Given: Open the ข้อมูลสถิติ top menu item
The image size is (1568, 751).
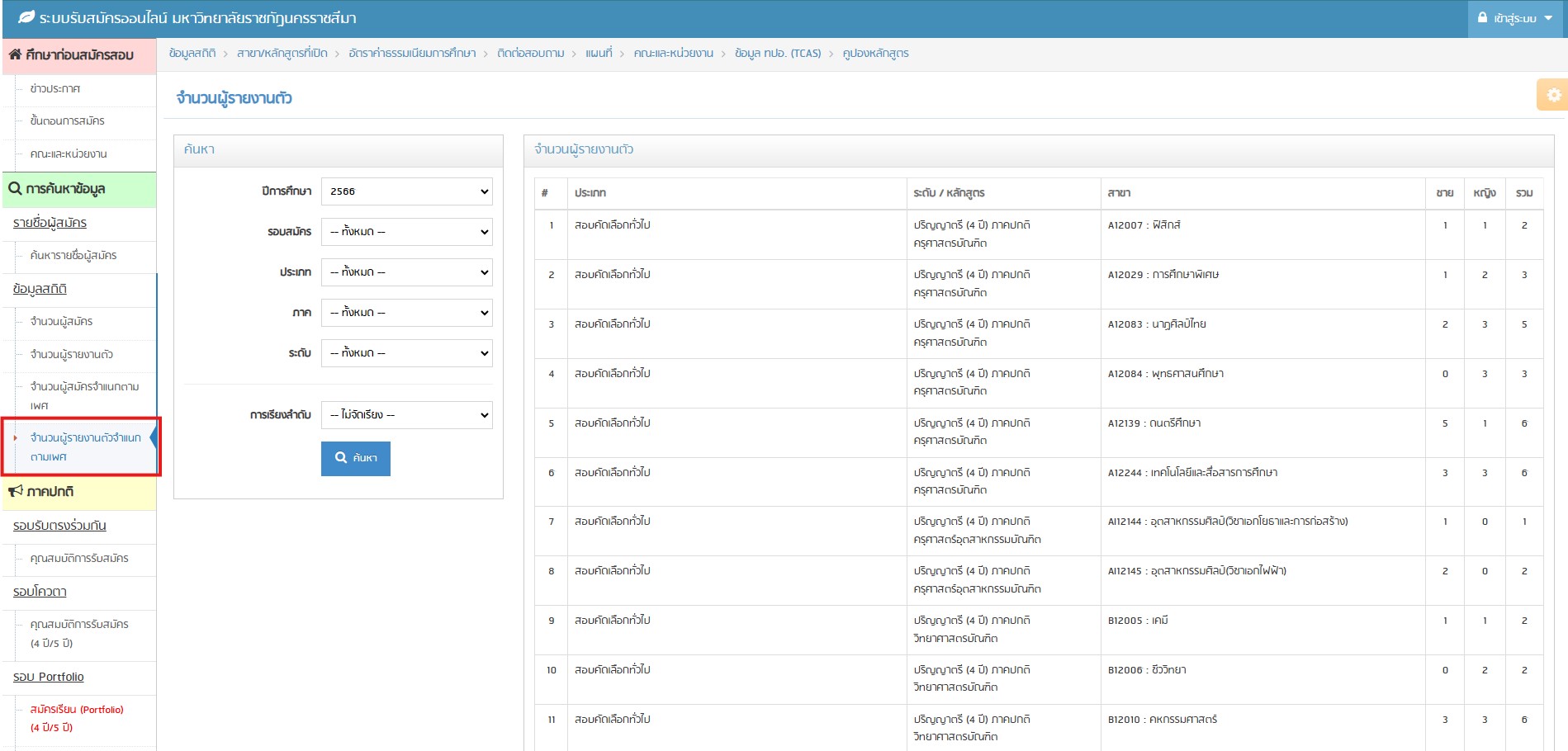Looking at the screenshot, I should pos(192,54).
